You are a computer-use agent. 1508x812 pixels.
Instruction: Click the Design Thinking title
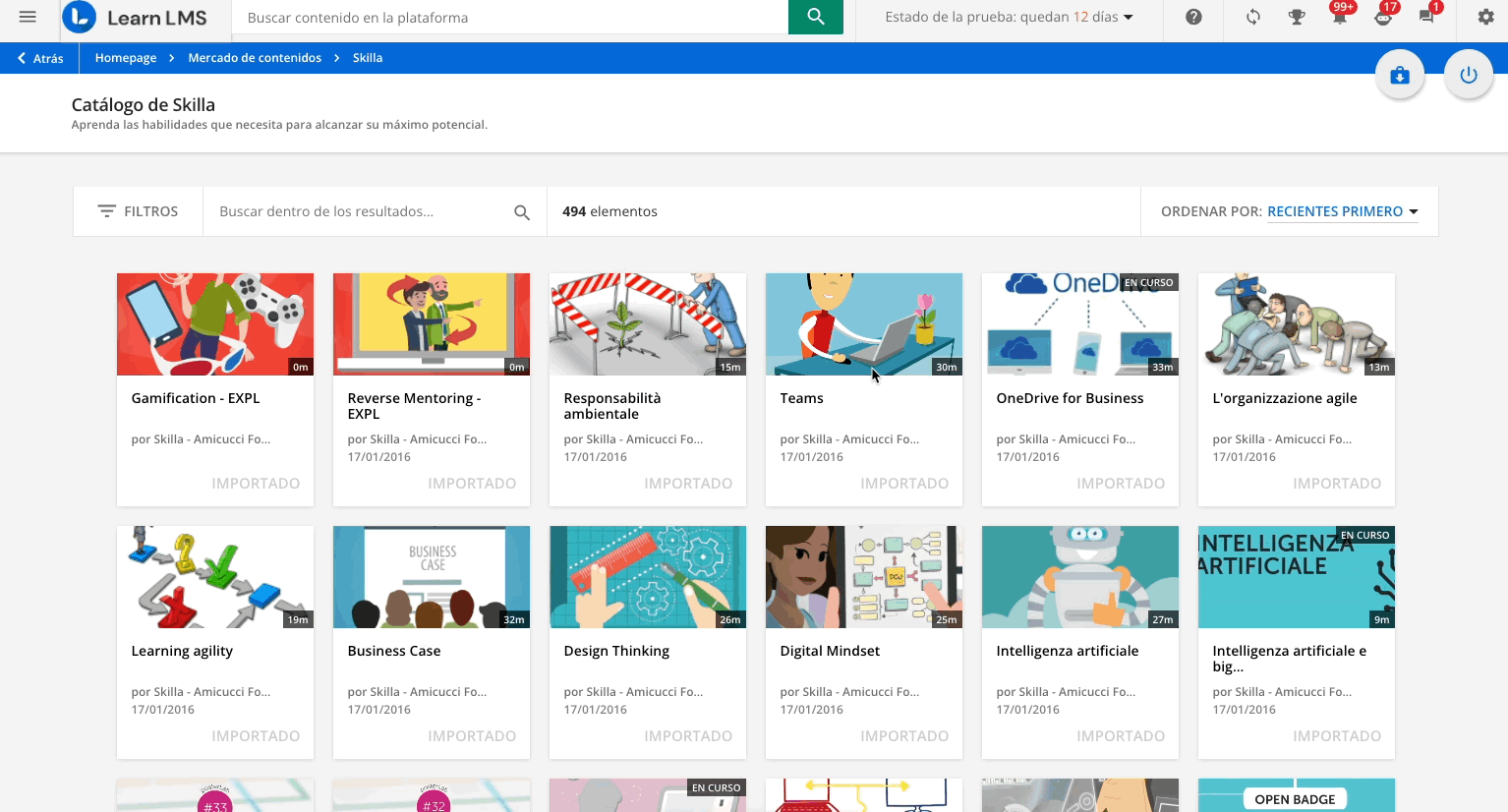point(616,651)
